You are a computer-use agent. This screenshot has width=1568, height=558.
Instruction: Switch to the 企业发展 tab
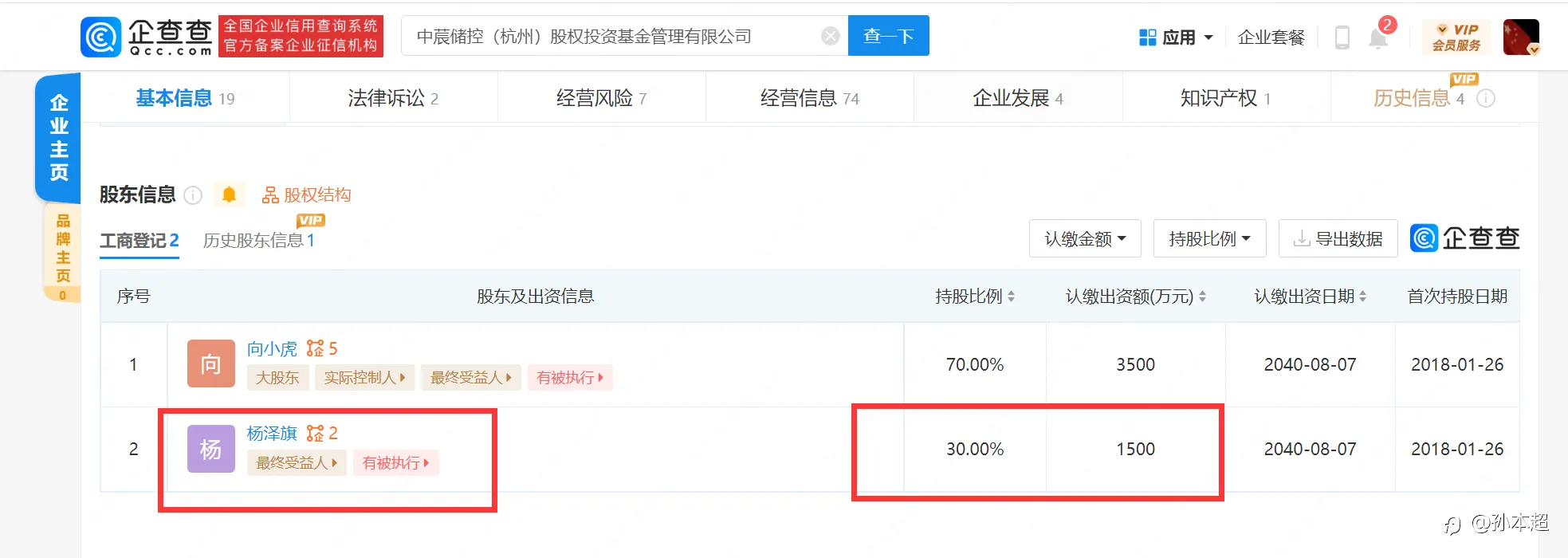[1018, 98]
